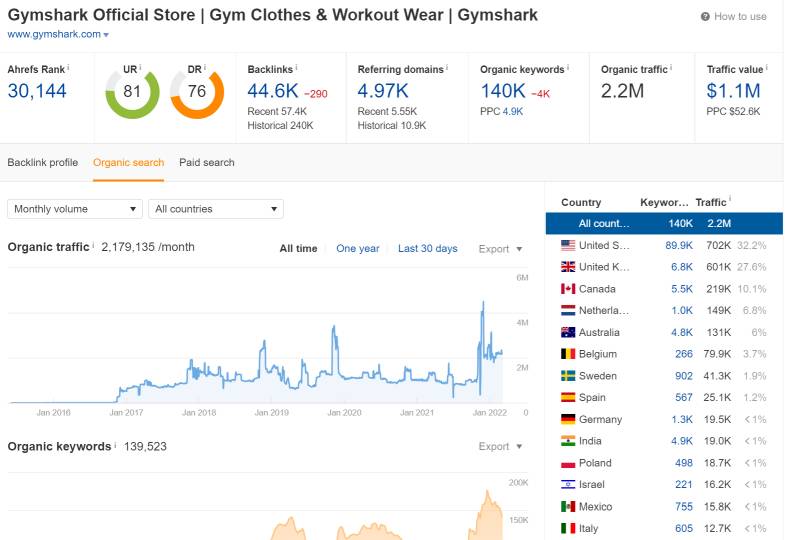
Task: Click info icon next to Referring domains
Action: click(x=447, y=67)
